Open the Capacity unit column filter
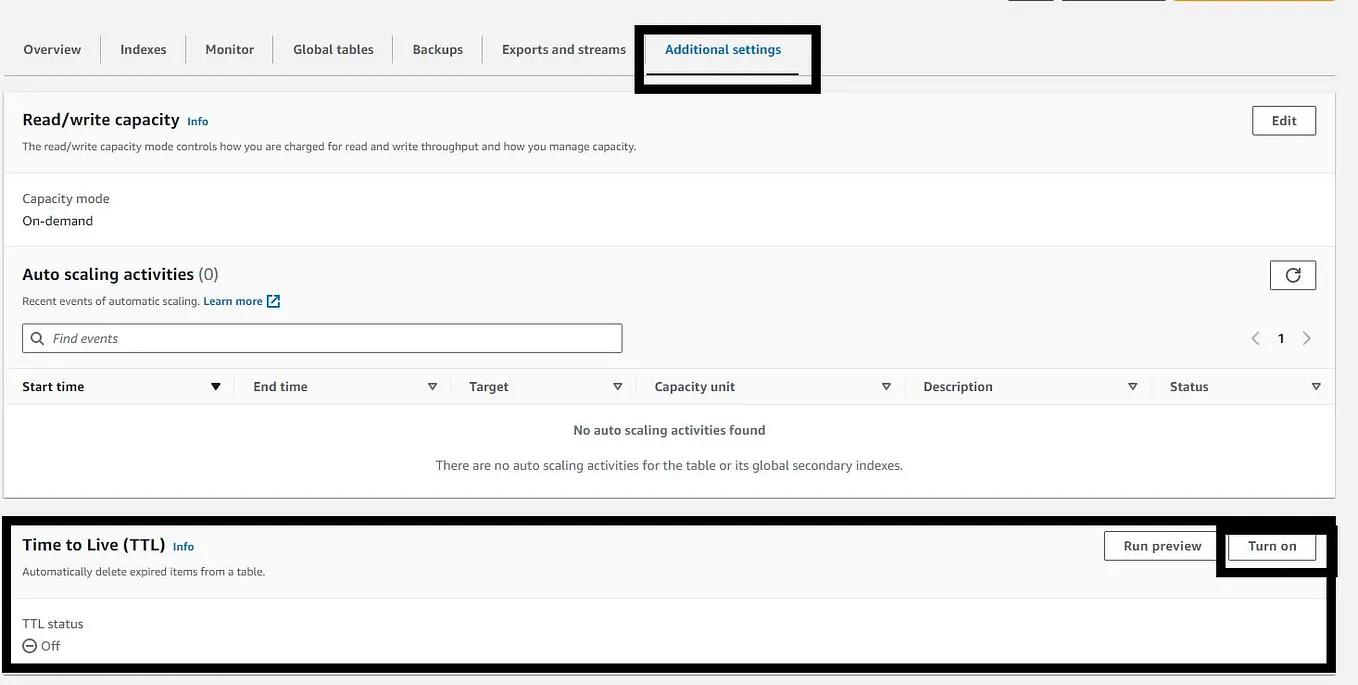Image resolution: width=1358 pixels, height=685 pixels. pos(886,386)
